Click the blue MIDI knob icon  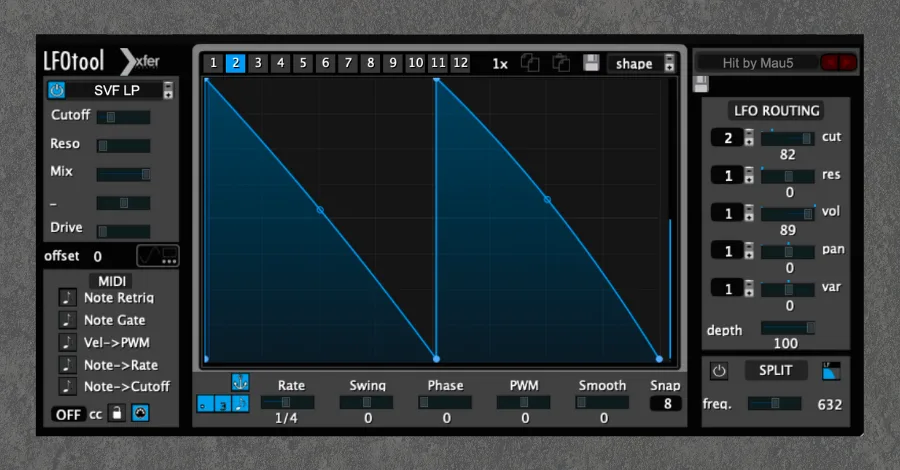140,413
